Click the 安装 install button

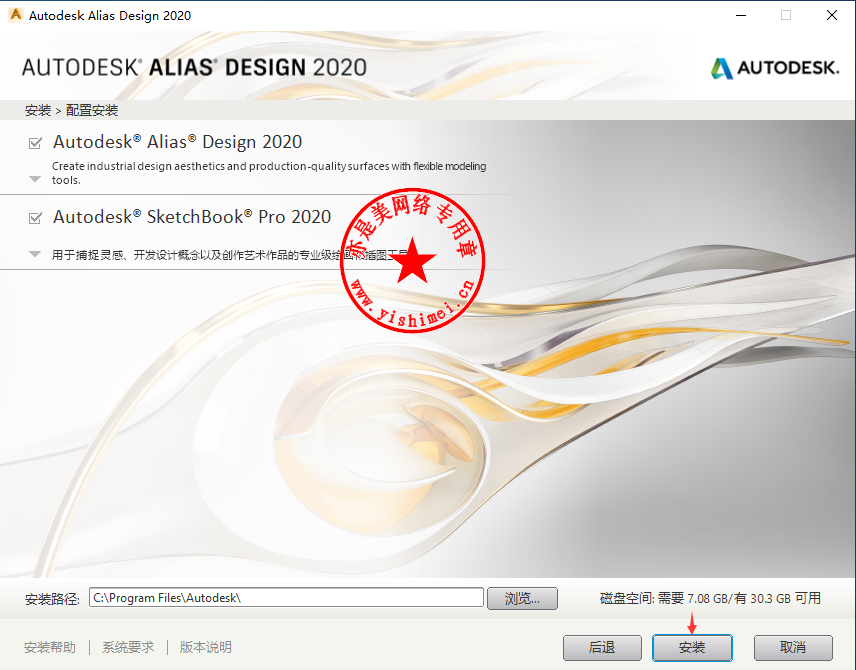pos(692,648)
